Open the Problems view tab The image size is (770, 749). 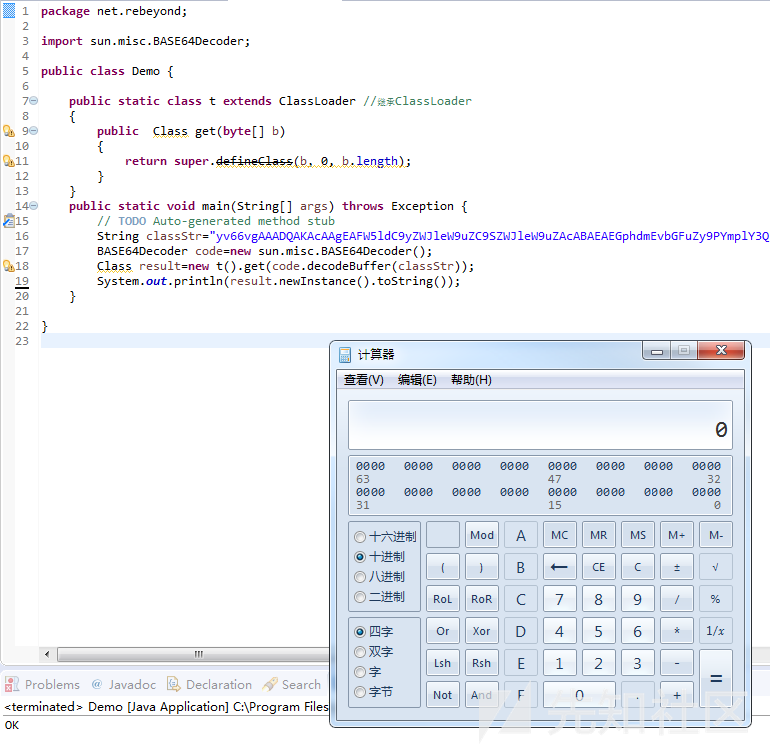point(42,685)
